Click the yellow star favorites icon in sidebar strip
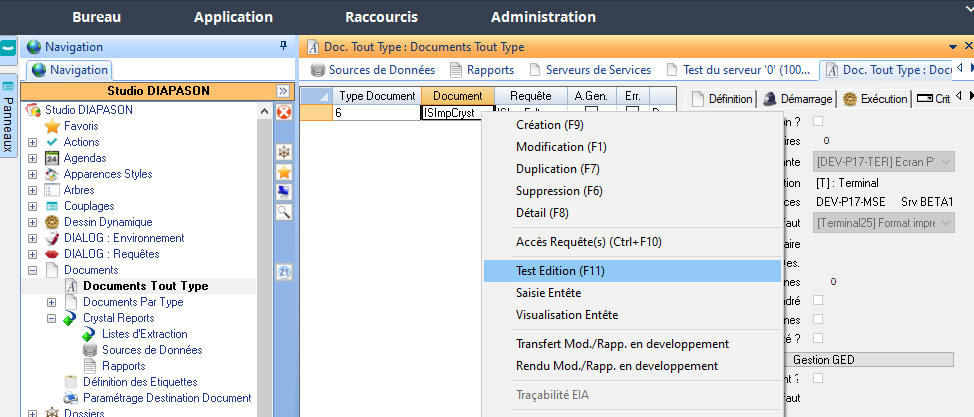 pos(283,172)
